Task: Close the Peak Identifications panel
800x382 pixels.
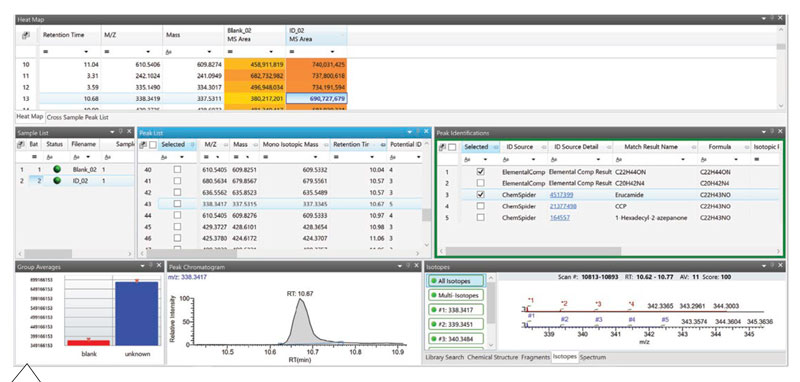Action: click(780, 132)
